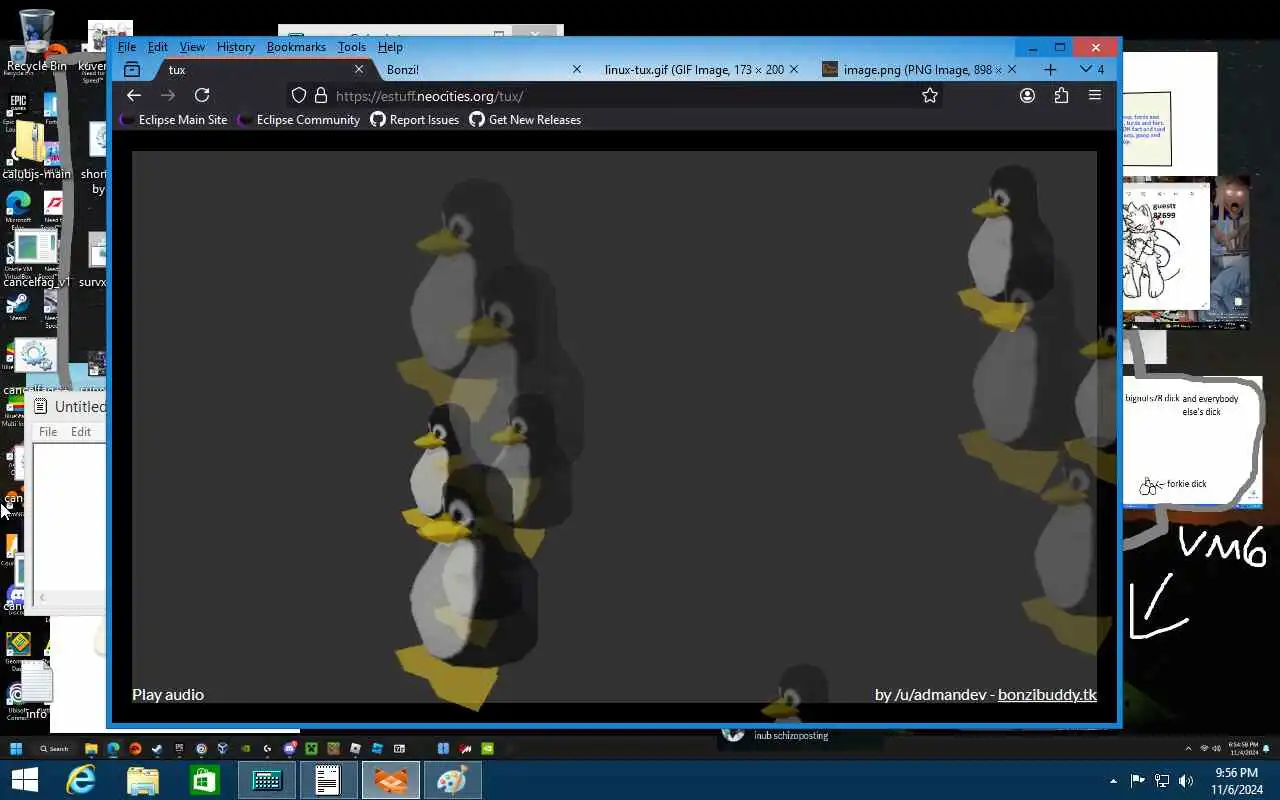The image size is (1280, 800).
Task: Click the padlock site security icon
Action: 321,96
